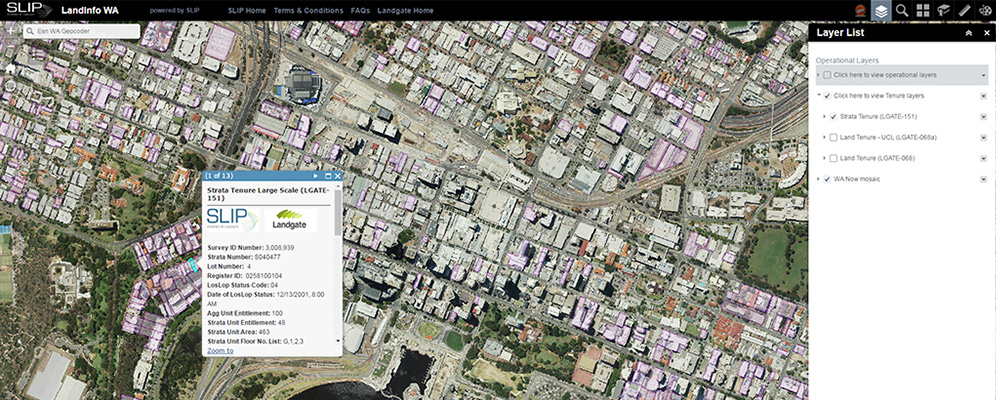
Task: Click the magnifier icon in geocoder box
Action: pyautogui.click(x=30, y=31)
